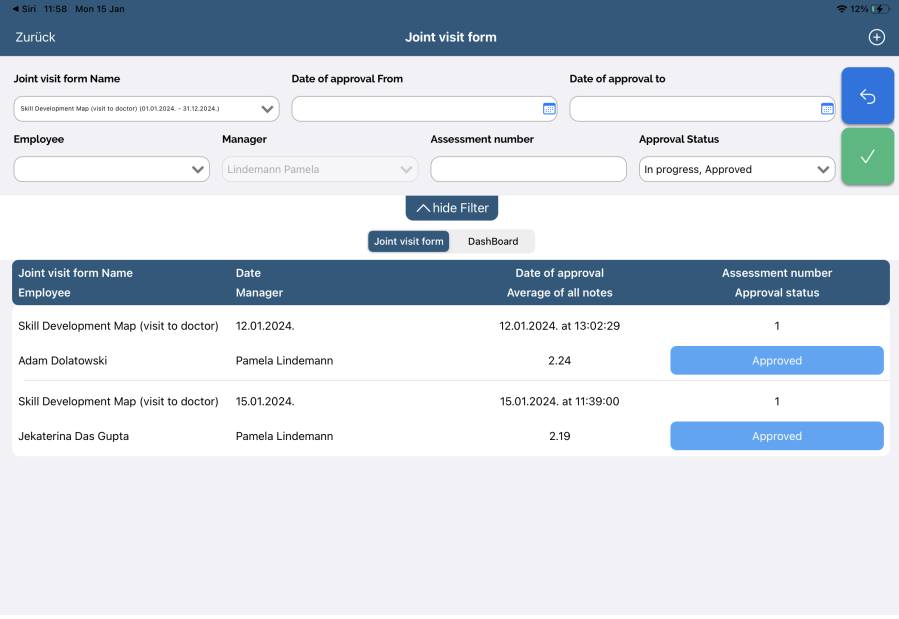Tap the battery icon in status bar
Image resolution: width=899 pixels, height=619 pixels.
[880, 8]
